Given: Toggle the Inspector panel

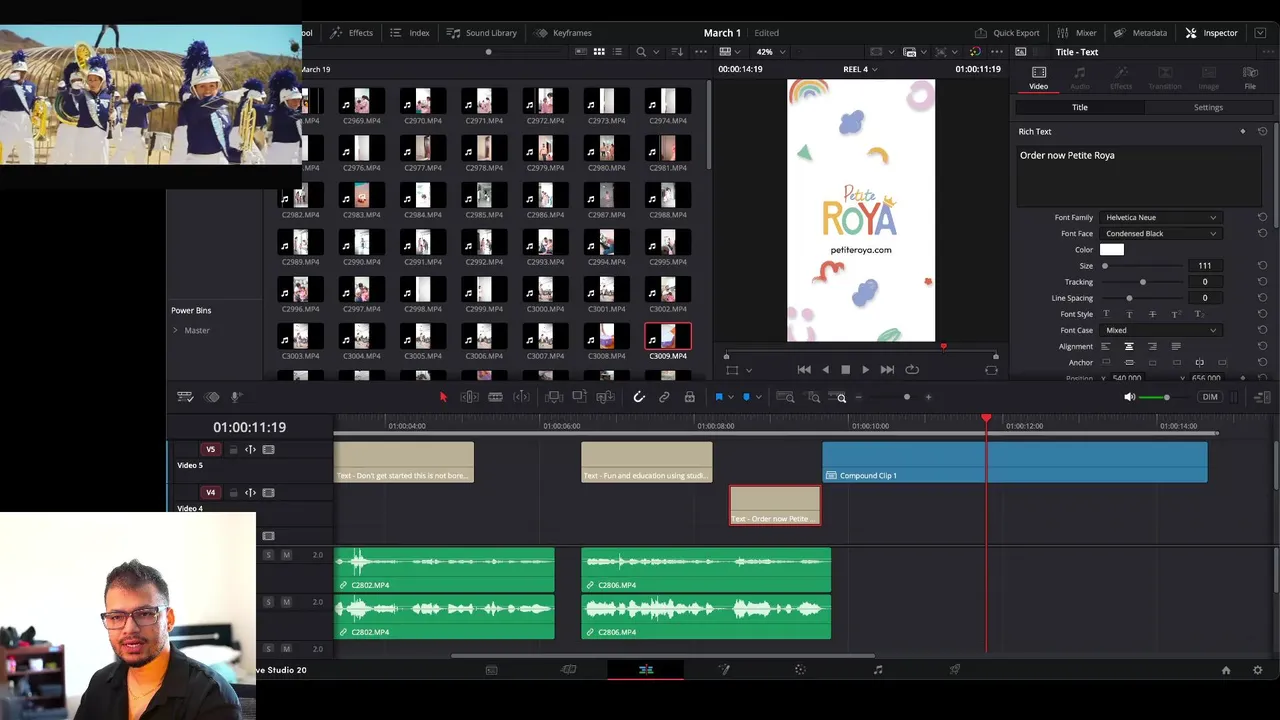Looking at the screenshot, I should [x=1211, y=33].
